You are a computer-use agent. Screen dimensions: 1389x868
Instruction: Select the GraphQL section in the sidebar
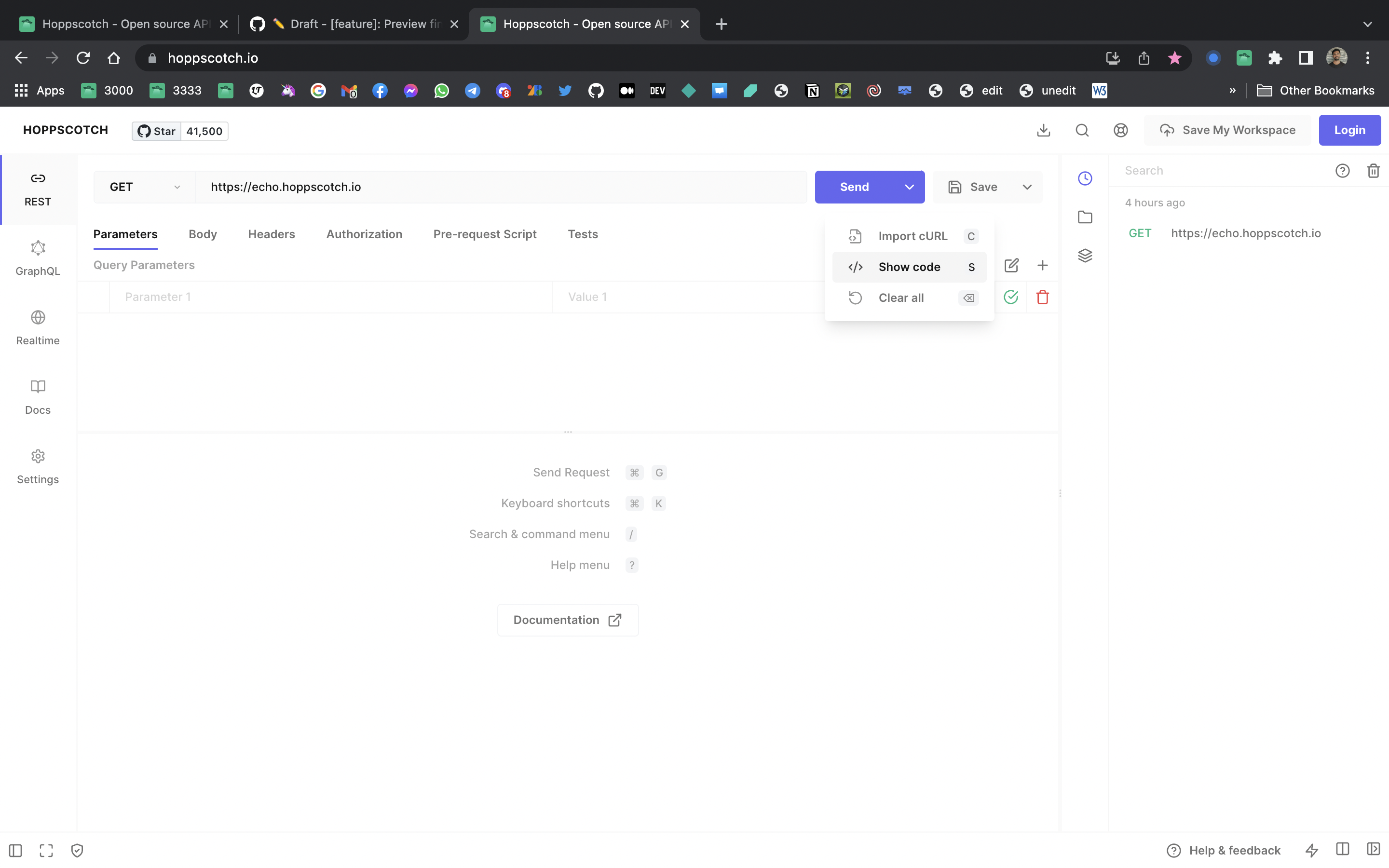coord(37,258)
